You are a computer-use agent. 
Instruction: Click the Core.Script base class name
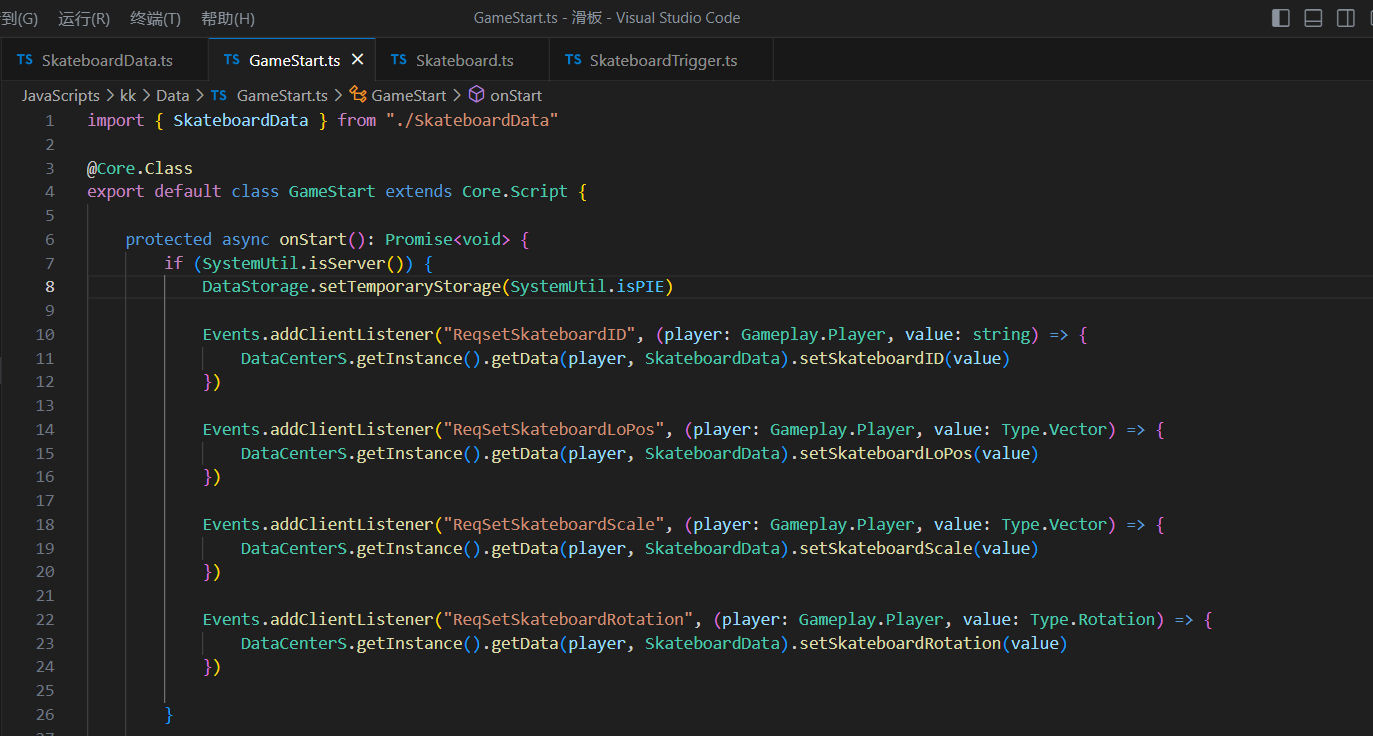point(514,192)
